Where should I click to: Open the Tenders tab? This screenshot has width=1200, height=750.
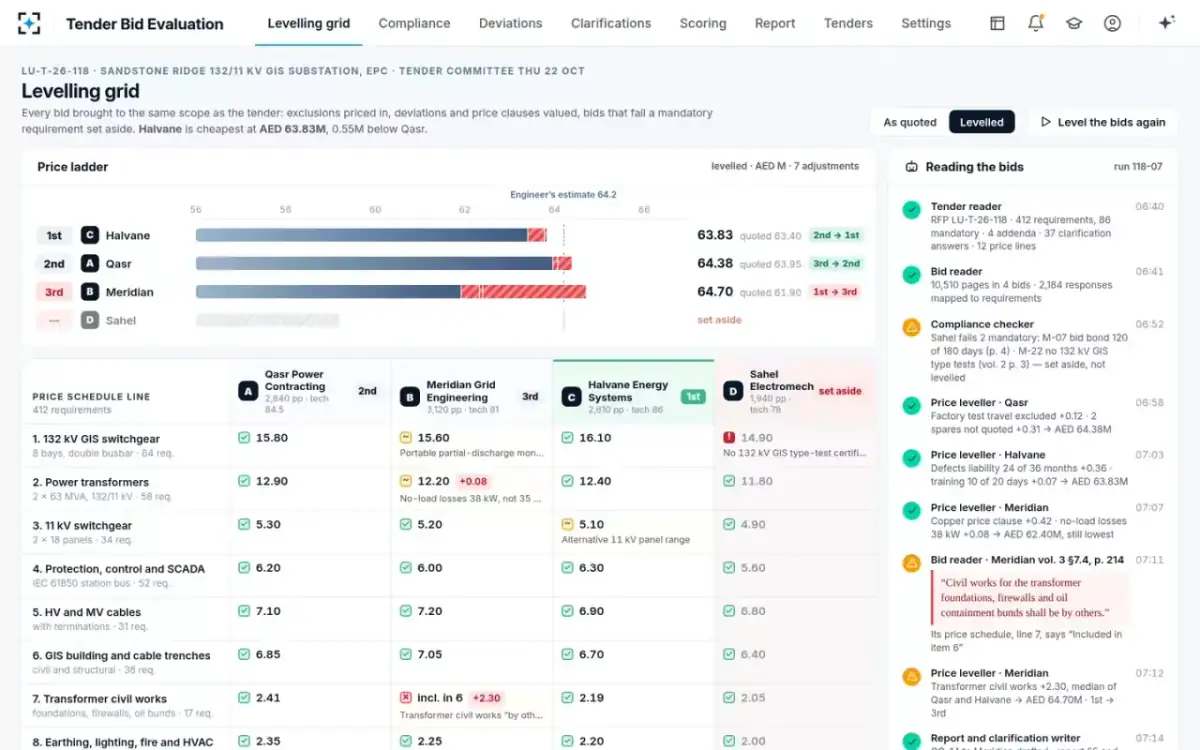click(x=848, y=23)
